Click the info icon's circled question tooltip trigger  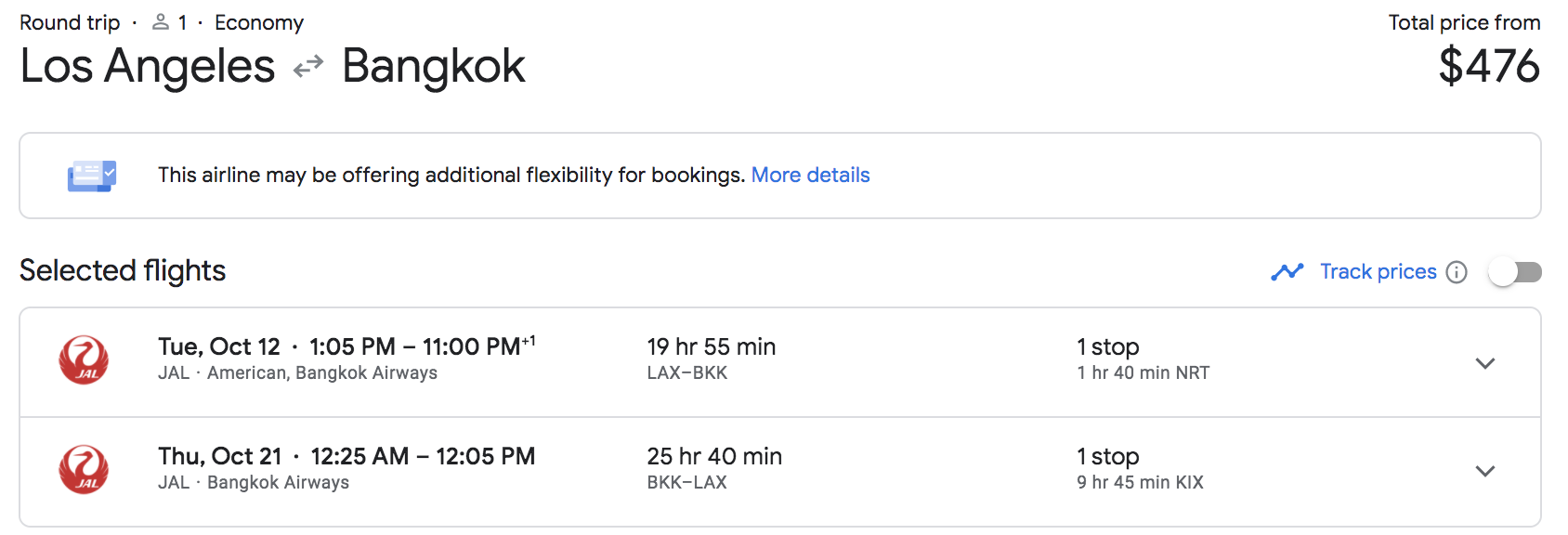(1457, 271)
